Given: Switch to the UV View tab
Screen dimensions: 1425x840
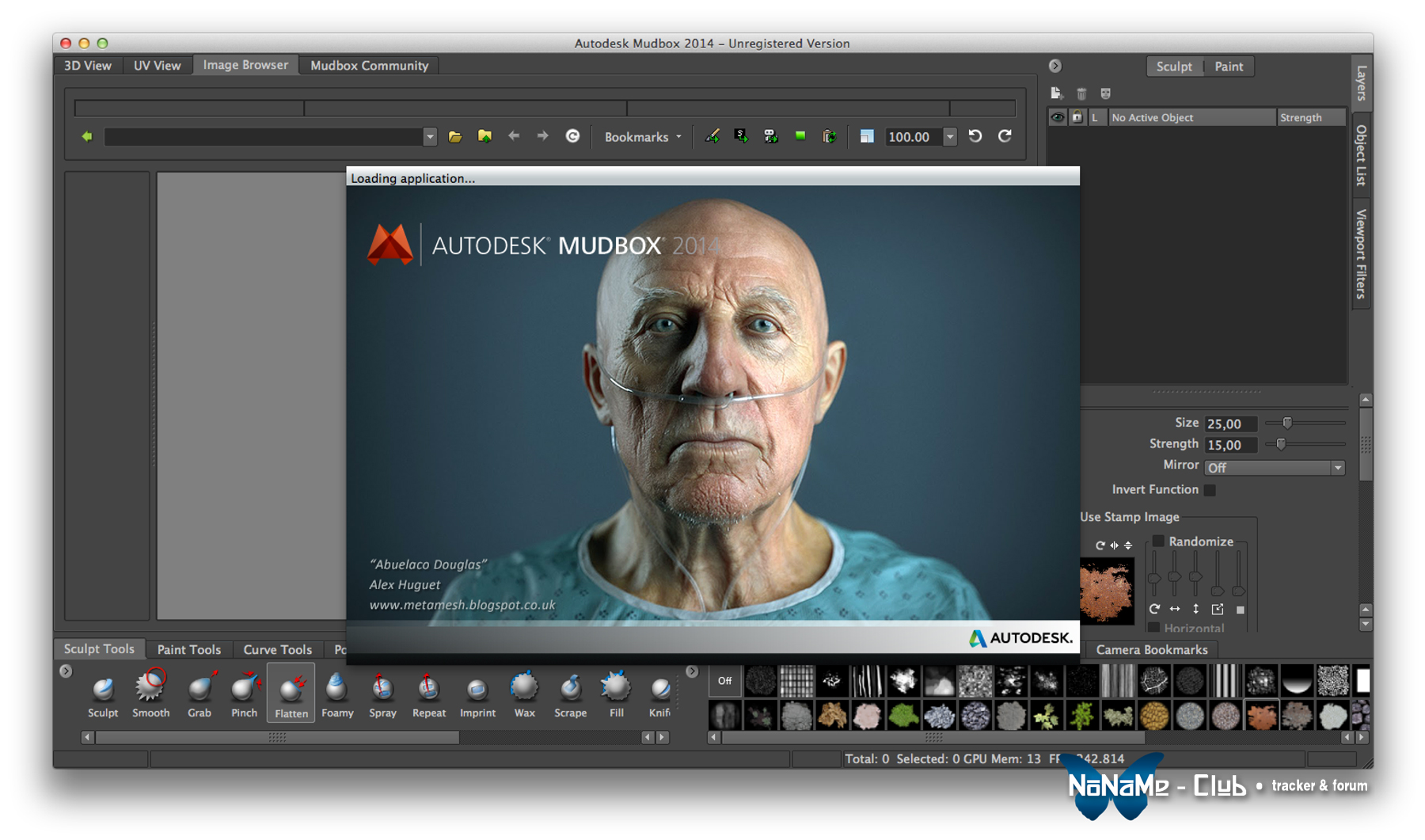Looking at the screenshot, I should coord(157,66).
